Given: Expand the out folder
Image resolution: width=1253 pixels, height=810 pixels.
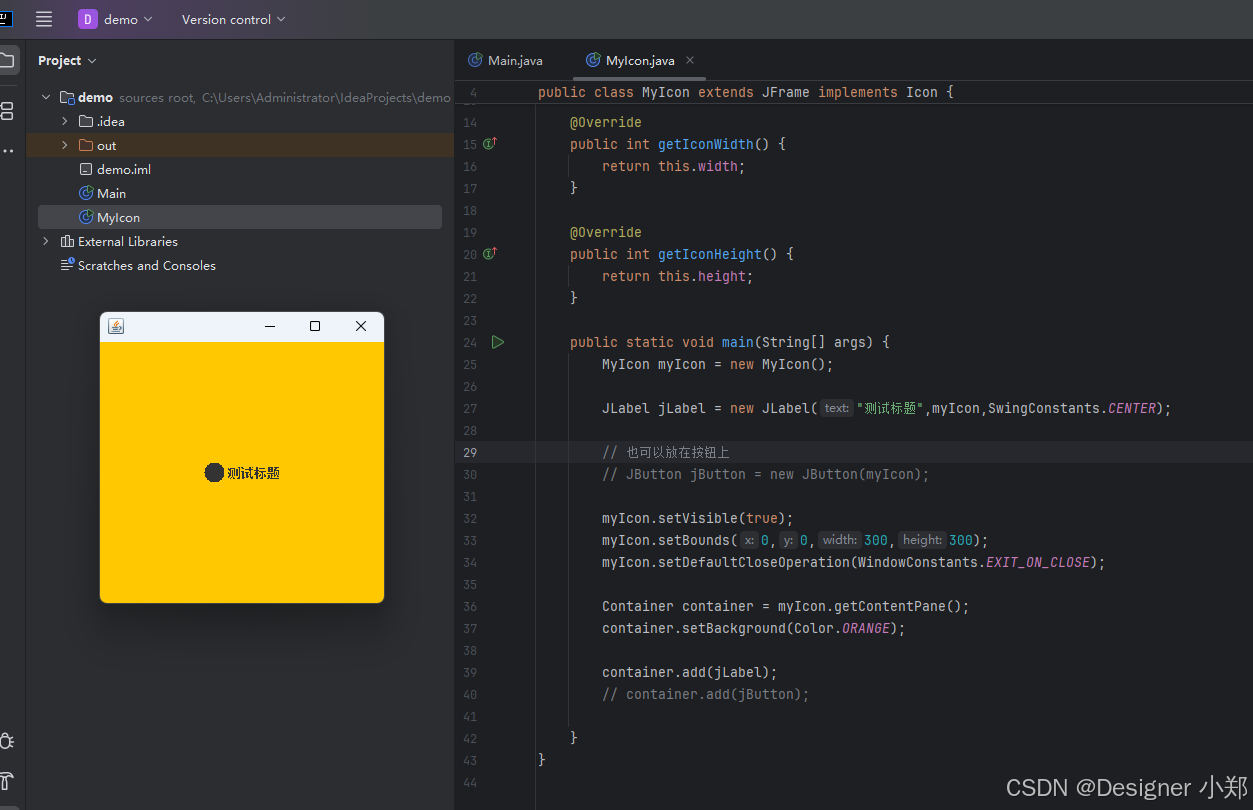Looking at the screenshot, I should [65, 145].
